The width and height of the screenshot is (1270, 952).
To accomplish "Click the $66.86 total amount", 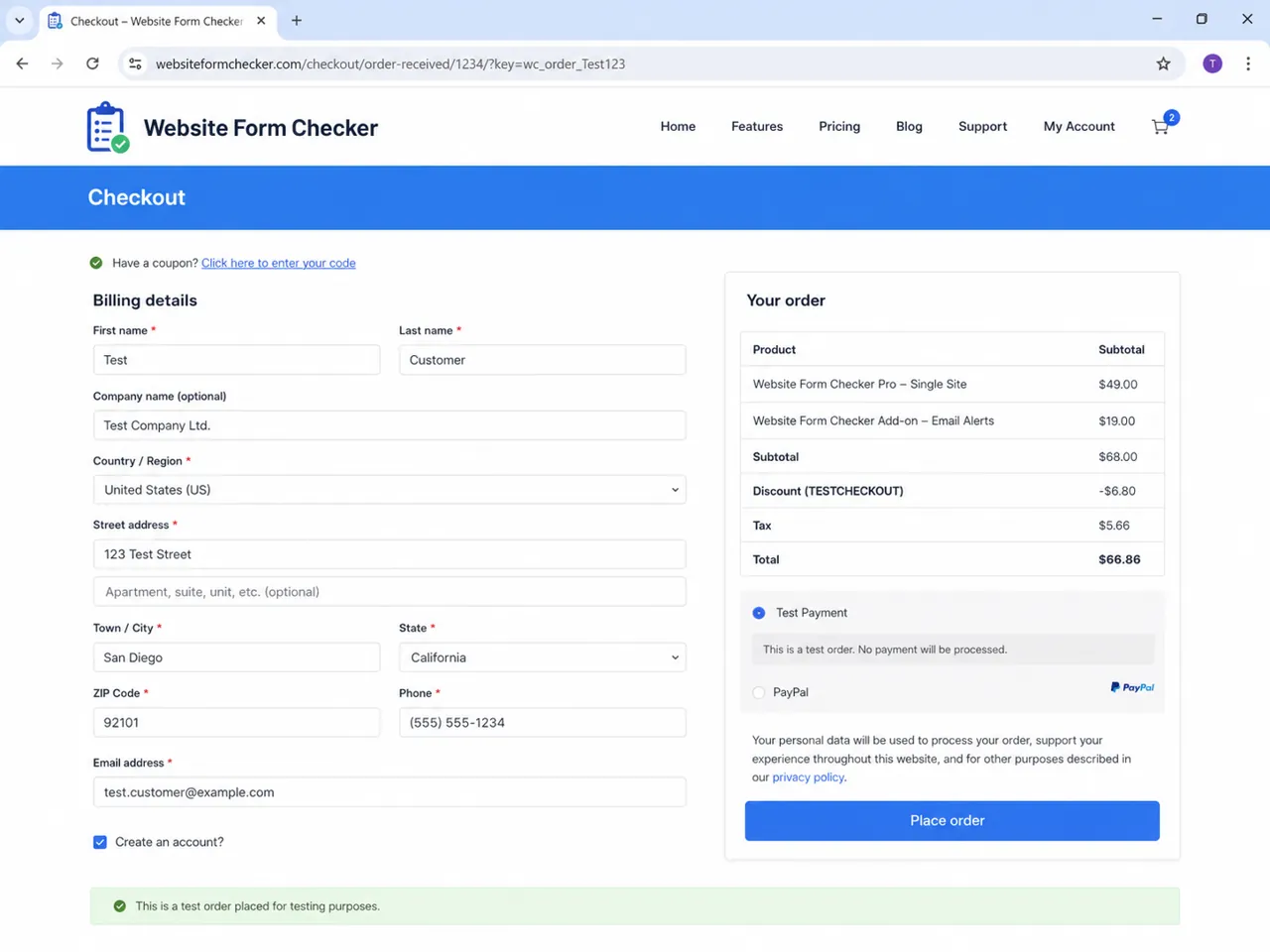I will (x=1119, y=559).
